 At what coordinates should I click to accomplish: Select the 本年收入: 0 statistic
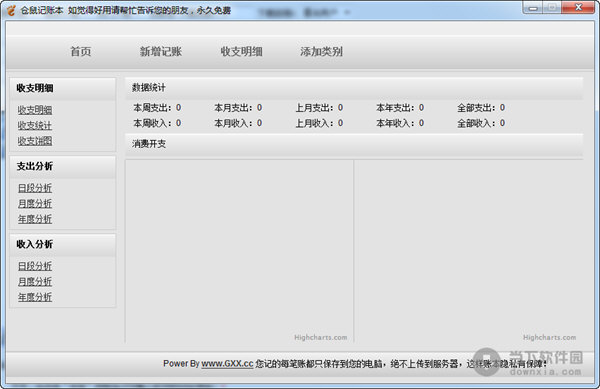click(400, 123)
